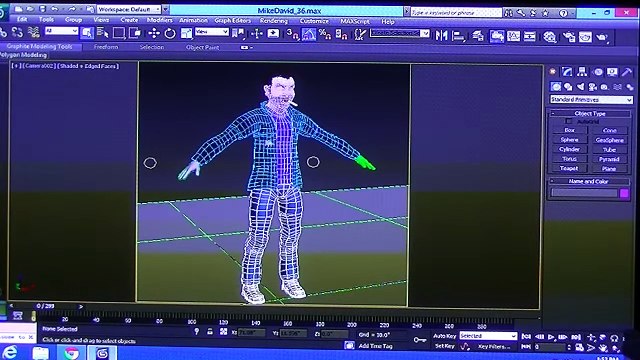Open the Standard Primitives dropdown
Screen dimensions: 640x360
[x=591, y=100]
